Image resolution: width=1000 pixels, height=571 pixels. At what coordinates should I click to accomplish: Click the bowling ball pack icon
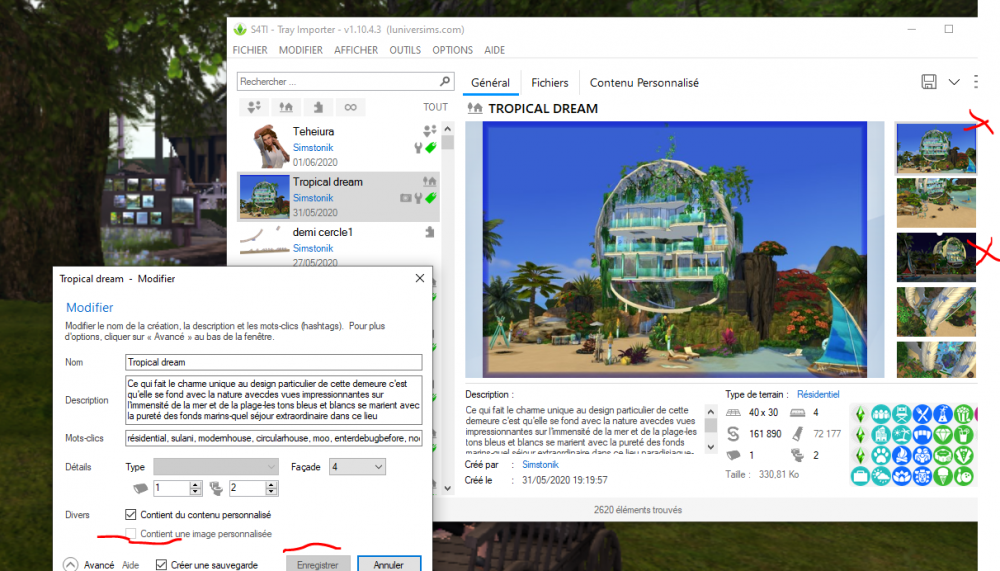[x=964, y=476]
